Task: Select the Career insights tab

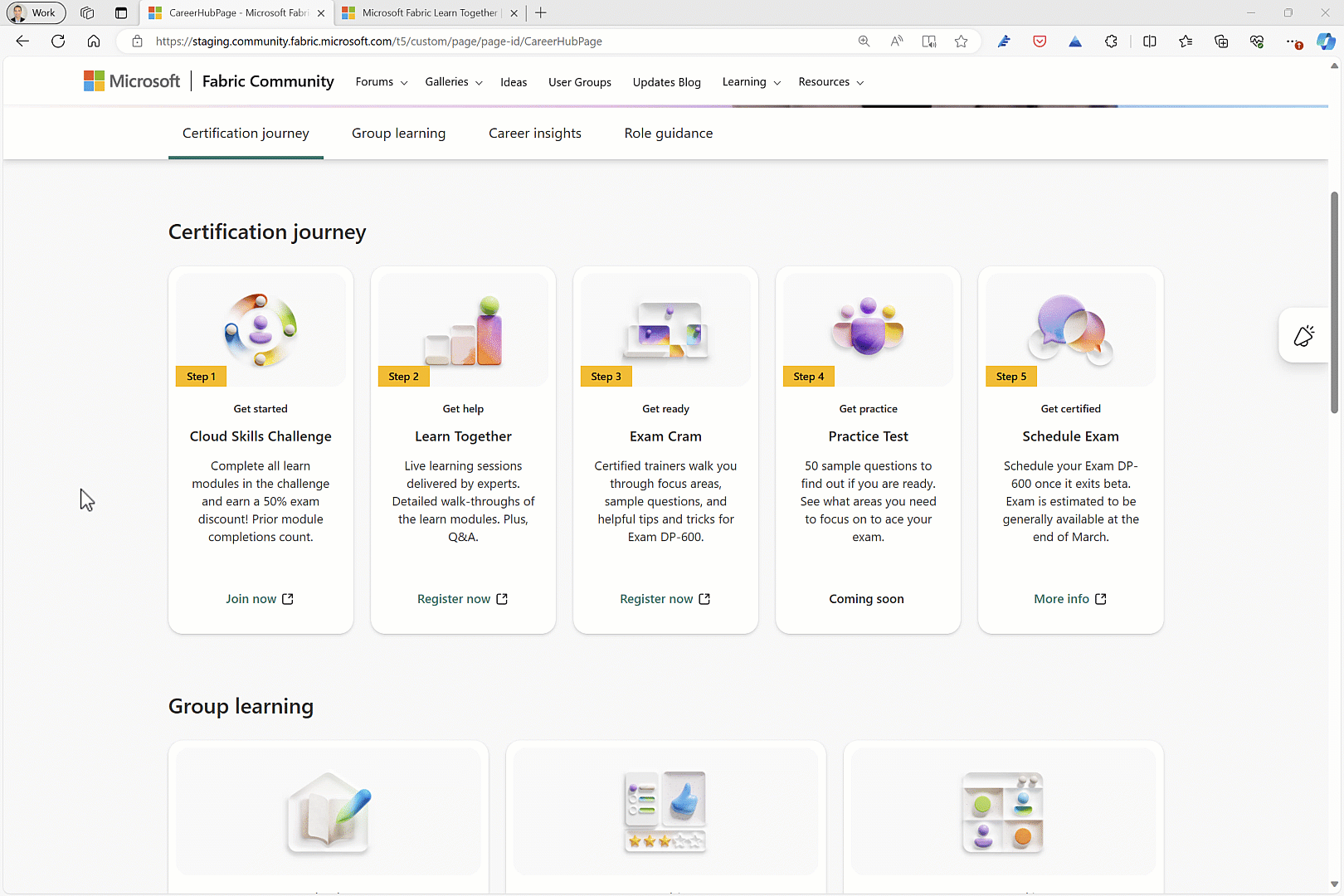Action: [x=535, y=134]
